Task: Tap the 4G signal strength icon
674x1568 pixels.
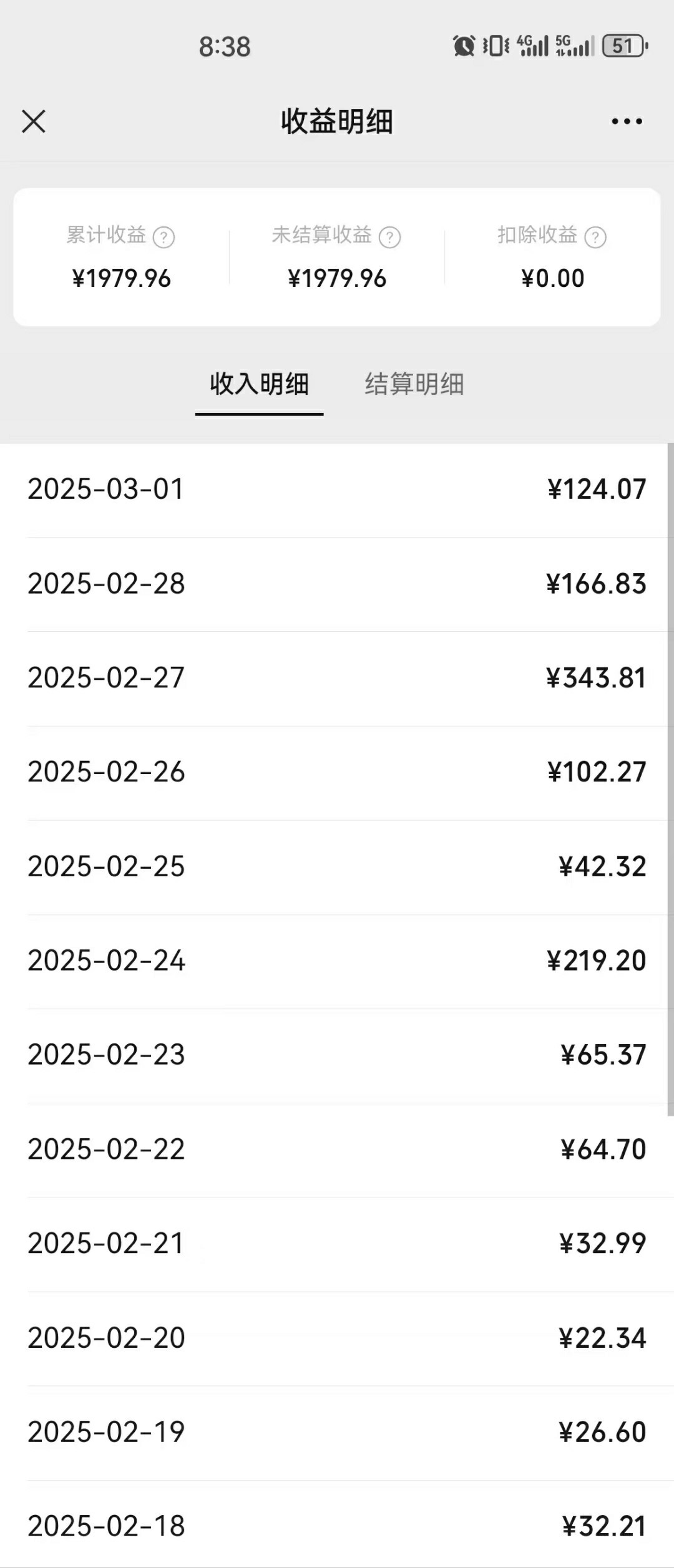Action: pos(532,46)
